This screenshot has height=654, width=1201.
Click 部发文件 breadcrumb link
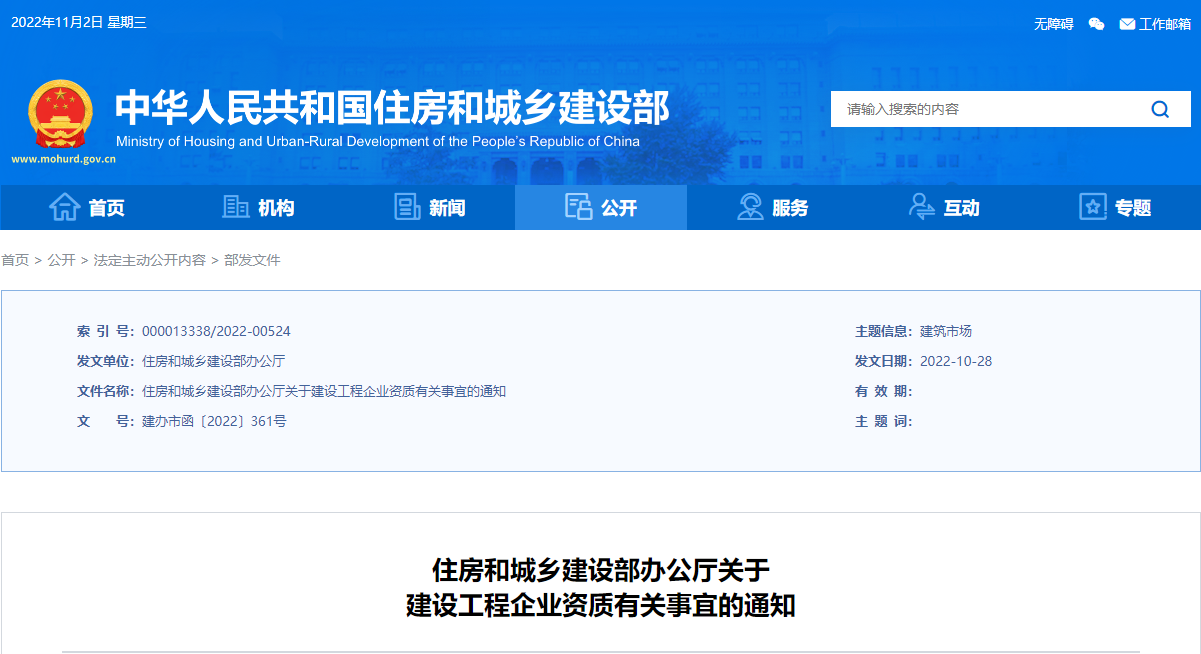coord(252,260)
